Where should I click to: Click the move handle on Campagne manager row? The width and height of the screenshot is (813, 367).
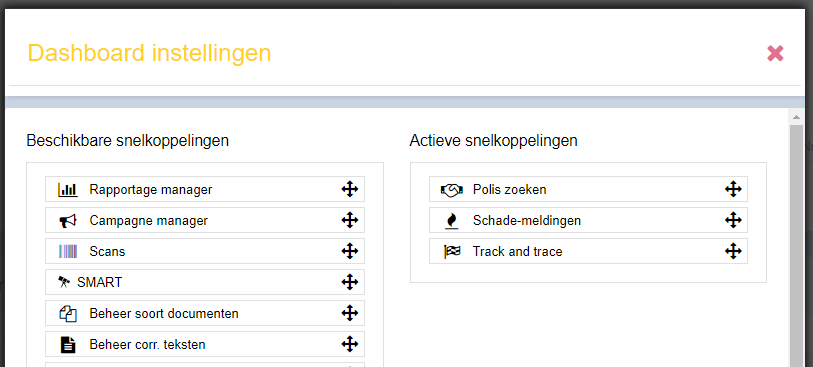(x=350, y=220)
